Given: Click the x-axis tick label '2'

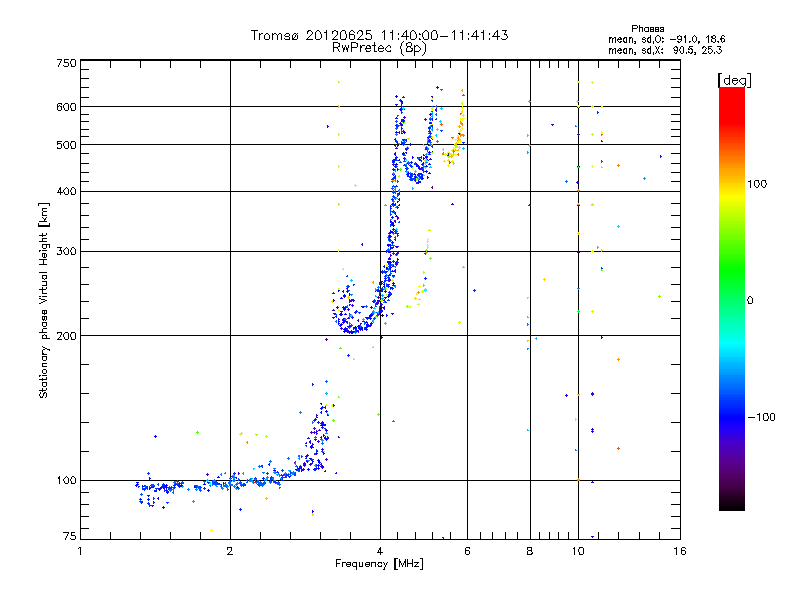Looking at the screenshot, I should (230, 551).
